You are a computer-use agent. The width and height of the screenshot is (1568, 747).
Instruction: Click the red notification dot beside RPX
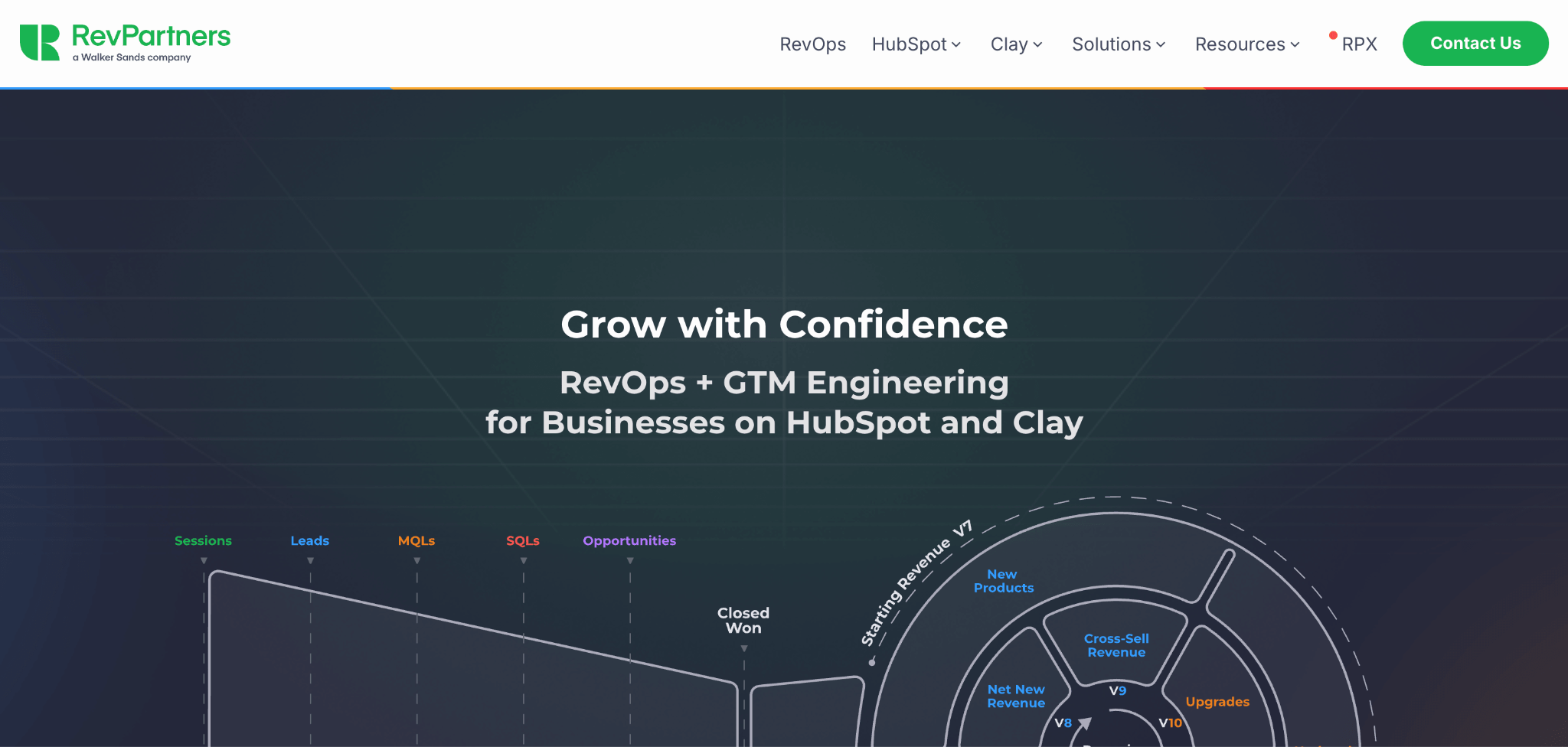[1333, 35]
